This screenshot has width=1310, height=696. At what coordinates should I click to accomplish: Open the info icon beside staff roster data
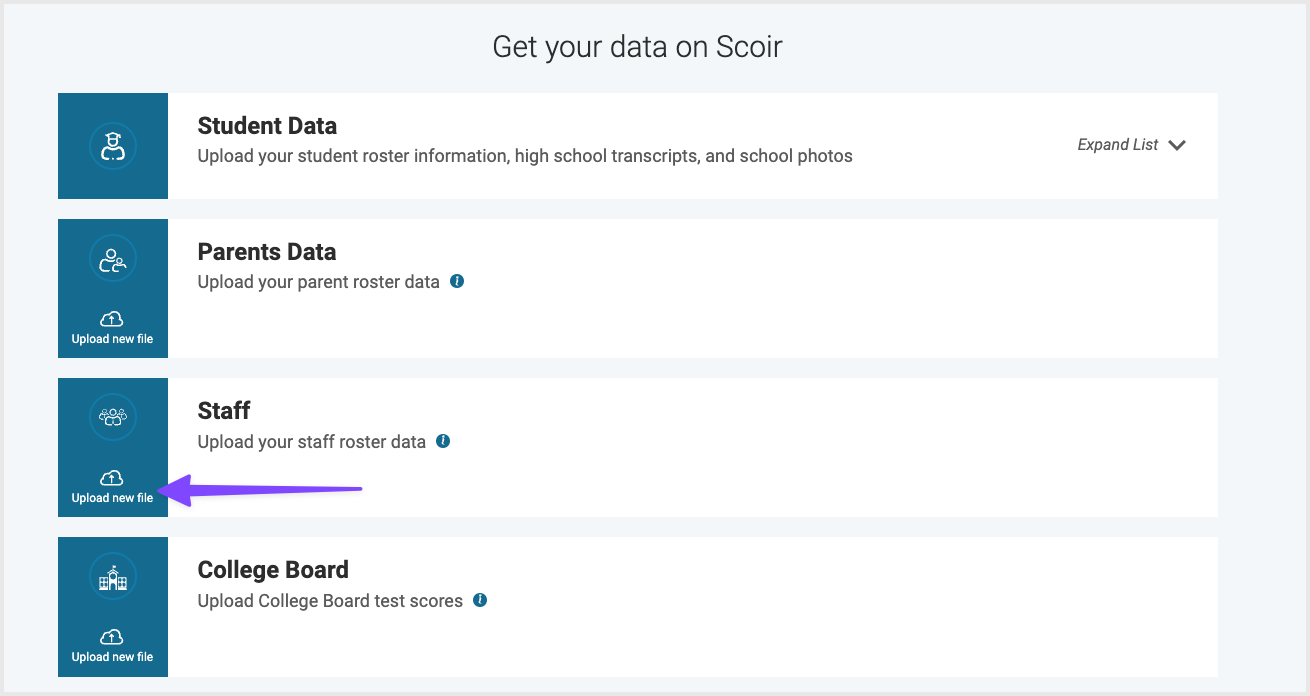tap(443, 440)
